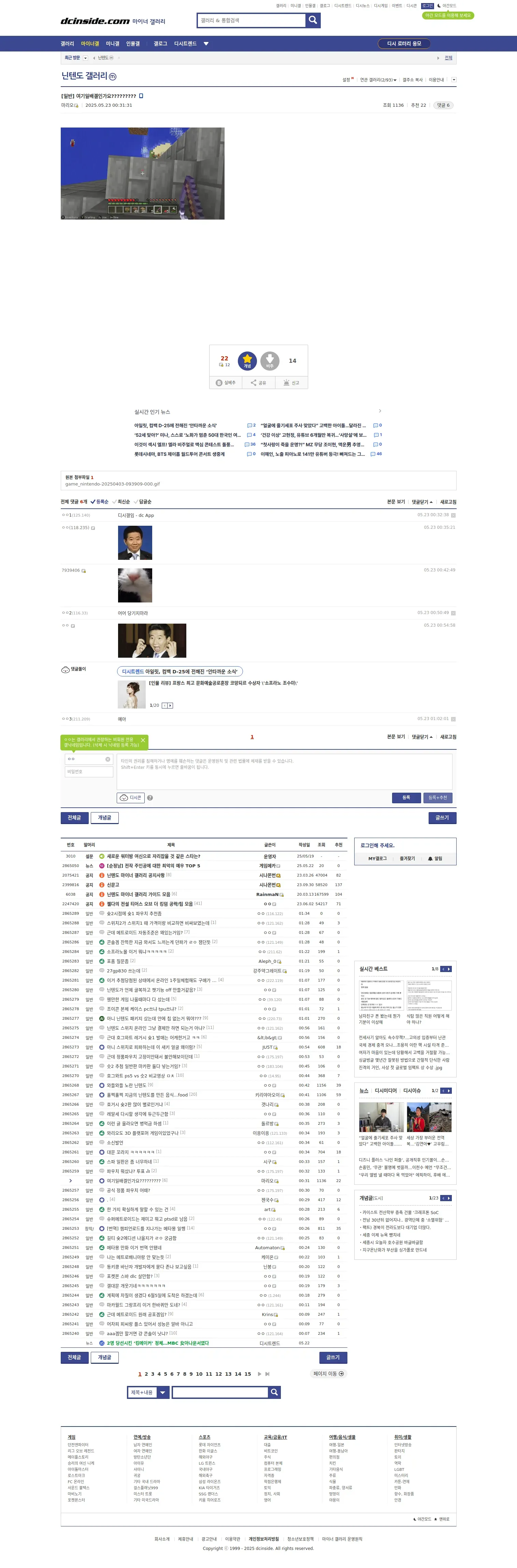Open 닌텐도 마이너 갤러리 가이드 모음 notice
Image resolution: width=517 pixels, height=1568 pixels.
[139, 894]
